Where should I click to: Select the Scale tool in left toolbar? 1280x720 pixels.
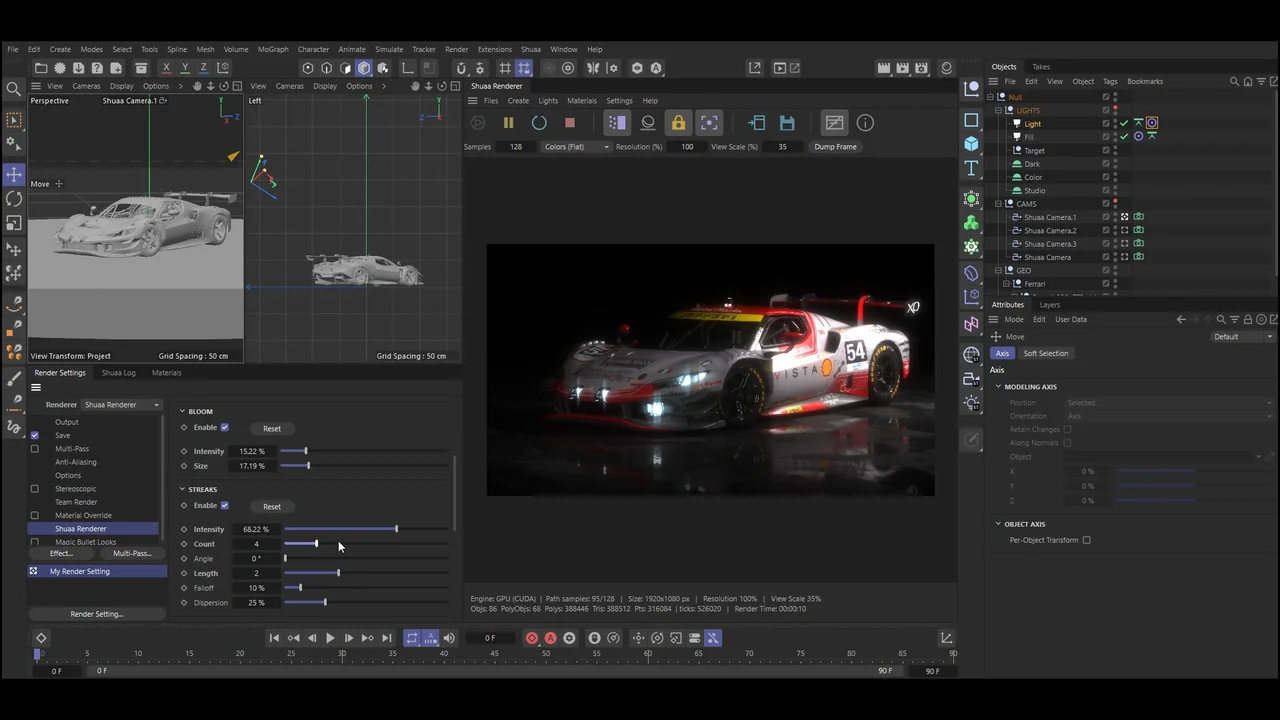pos(14,223)
